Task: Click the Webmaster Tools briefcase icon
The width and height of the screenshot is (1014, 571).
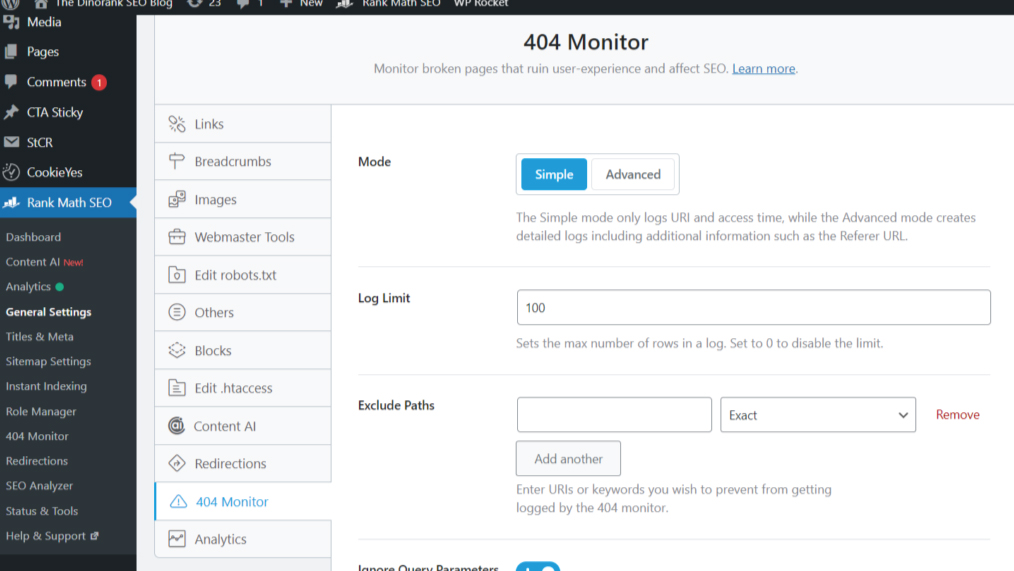Action: pos(177,237)
